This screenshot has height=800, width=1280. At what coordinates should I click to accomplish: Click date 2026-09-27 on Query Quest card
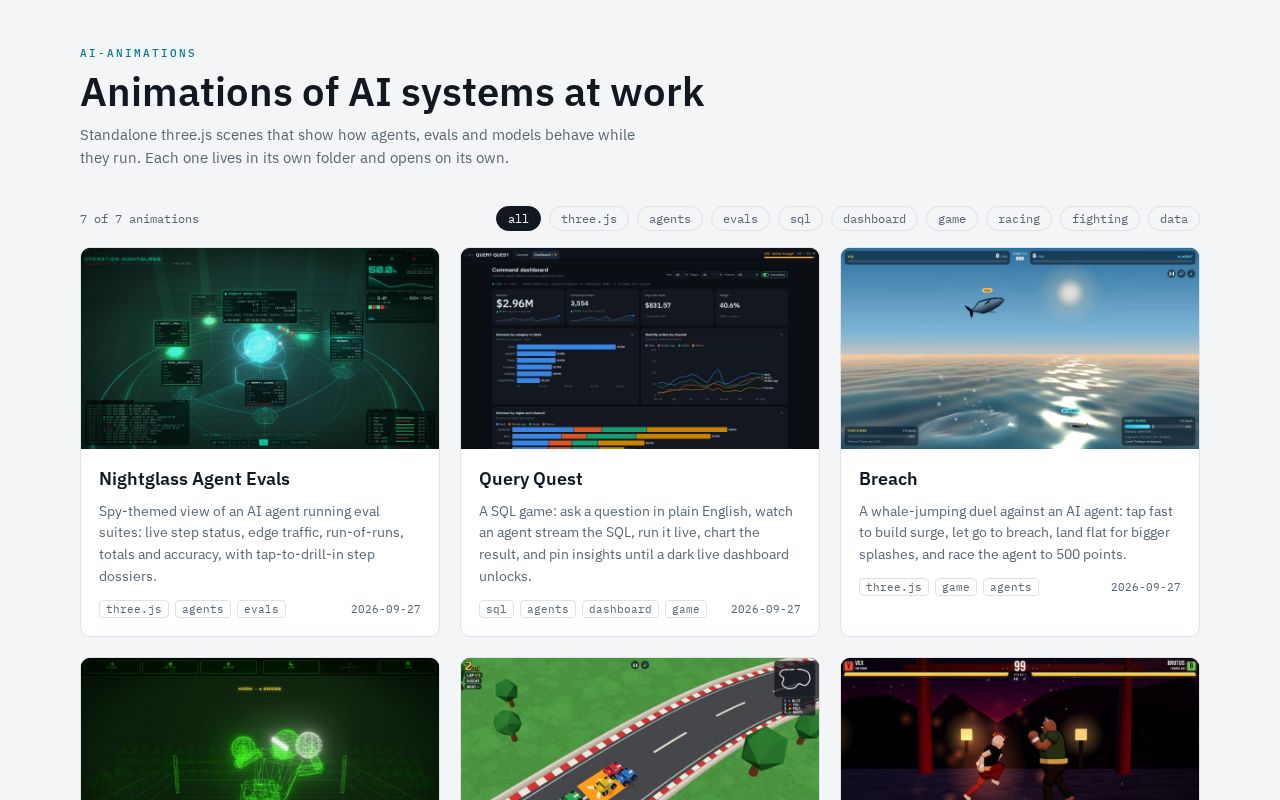point(766,609)
